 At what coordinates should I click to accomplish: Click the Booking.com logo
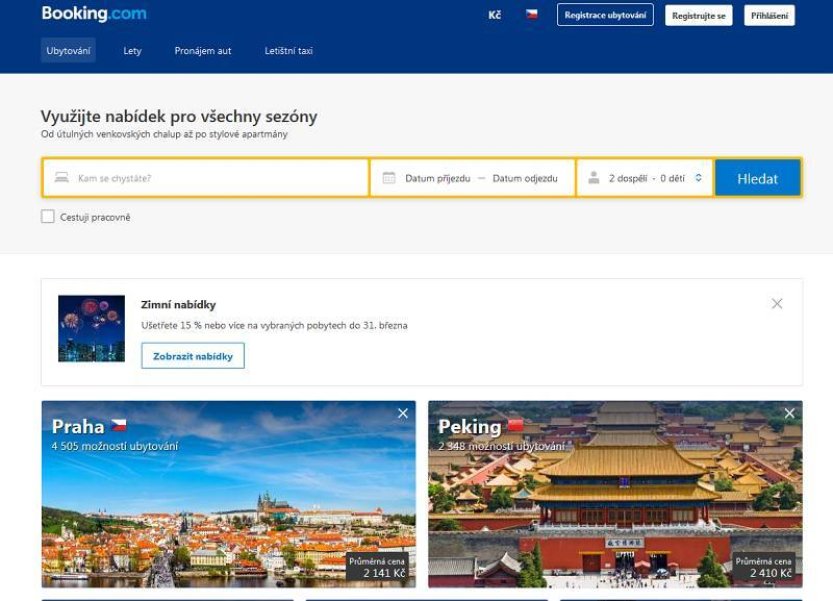tap(91, 14)
